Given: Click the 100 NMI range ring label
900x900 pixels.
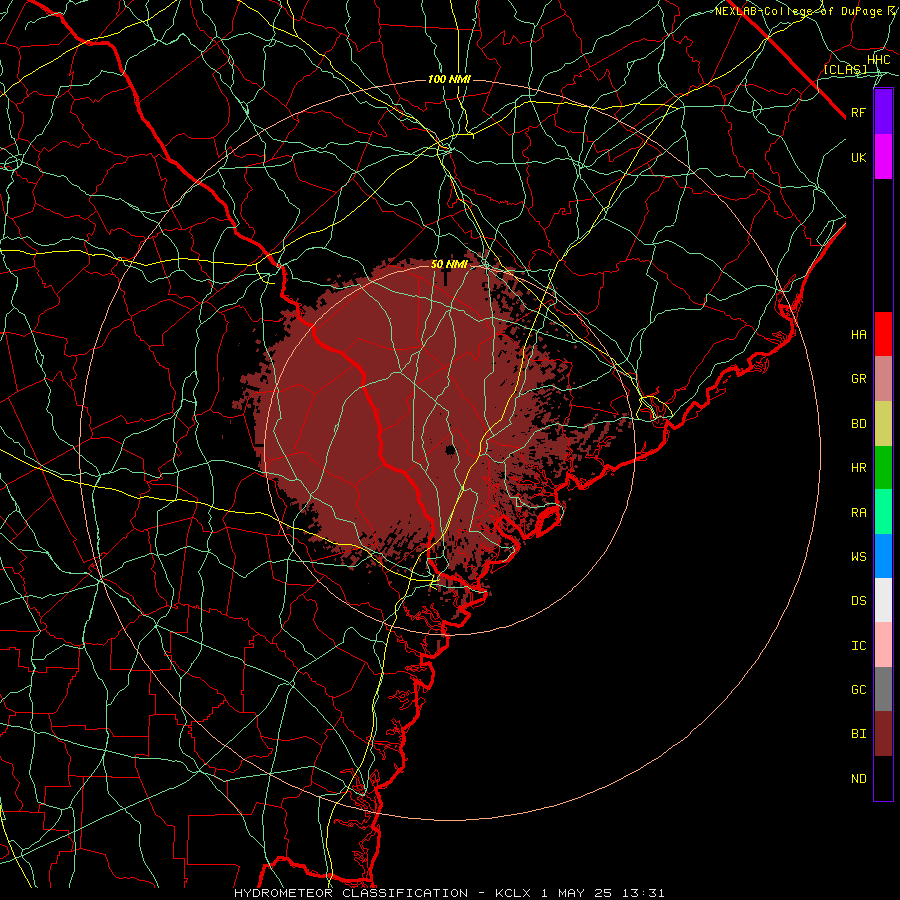Looking at the screenshot, I should [x=449, y=79].
